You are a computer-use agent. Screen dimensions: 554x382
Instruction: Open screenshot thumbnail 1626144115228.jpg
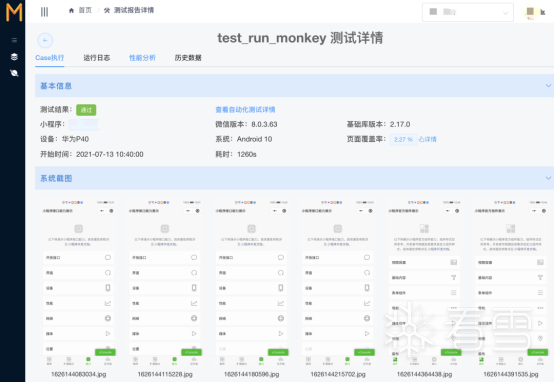tap(165, 282)
